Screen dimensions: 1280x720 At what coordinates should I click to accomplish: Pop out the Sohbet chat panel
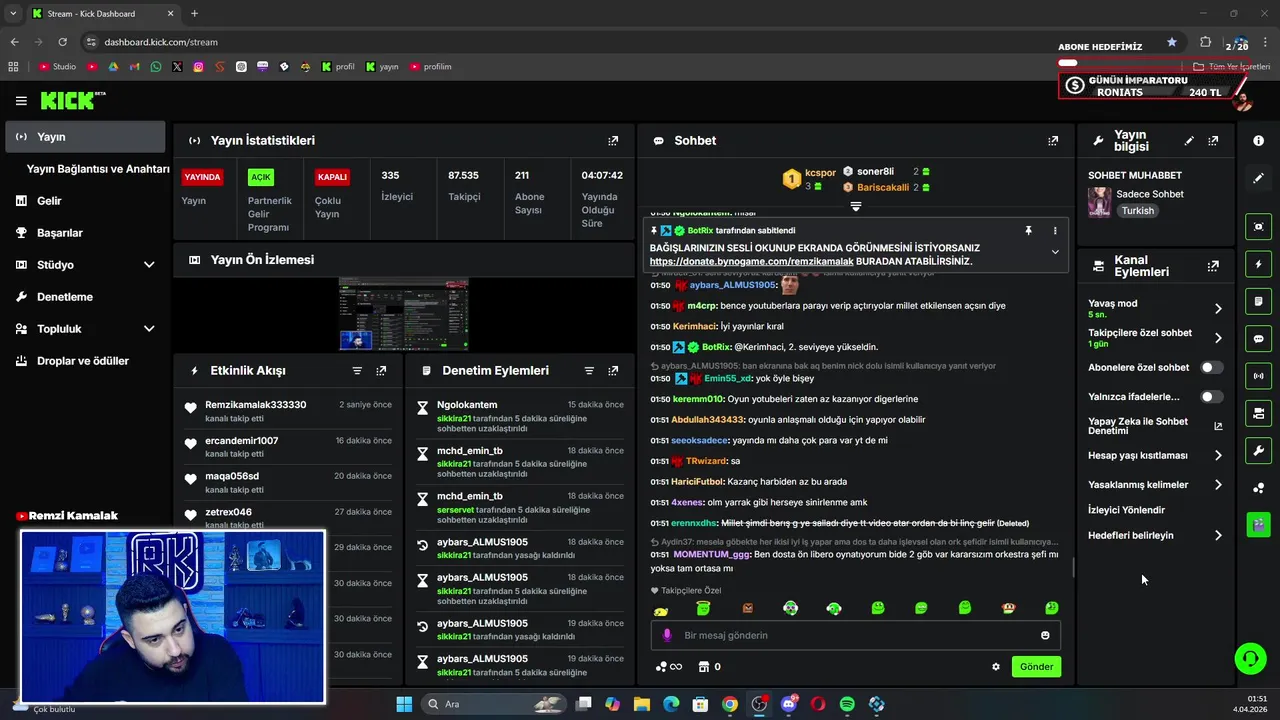pos(1053,141)
